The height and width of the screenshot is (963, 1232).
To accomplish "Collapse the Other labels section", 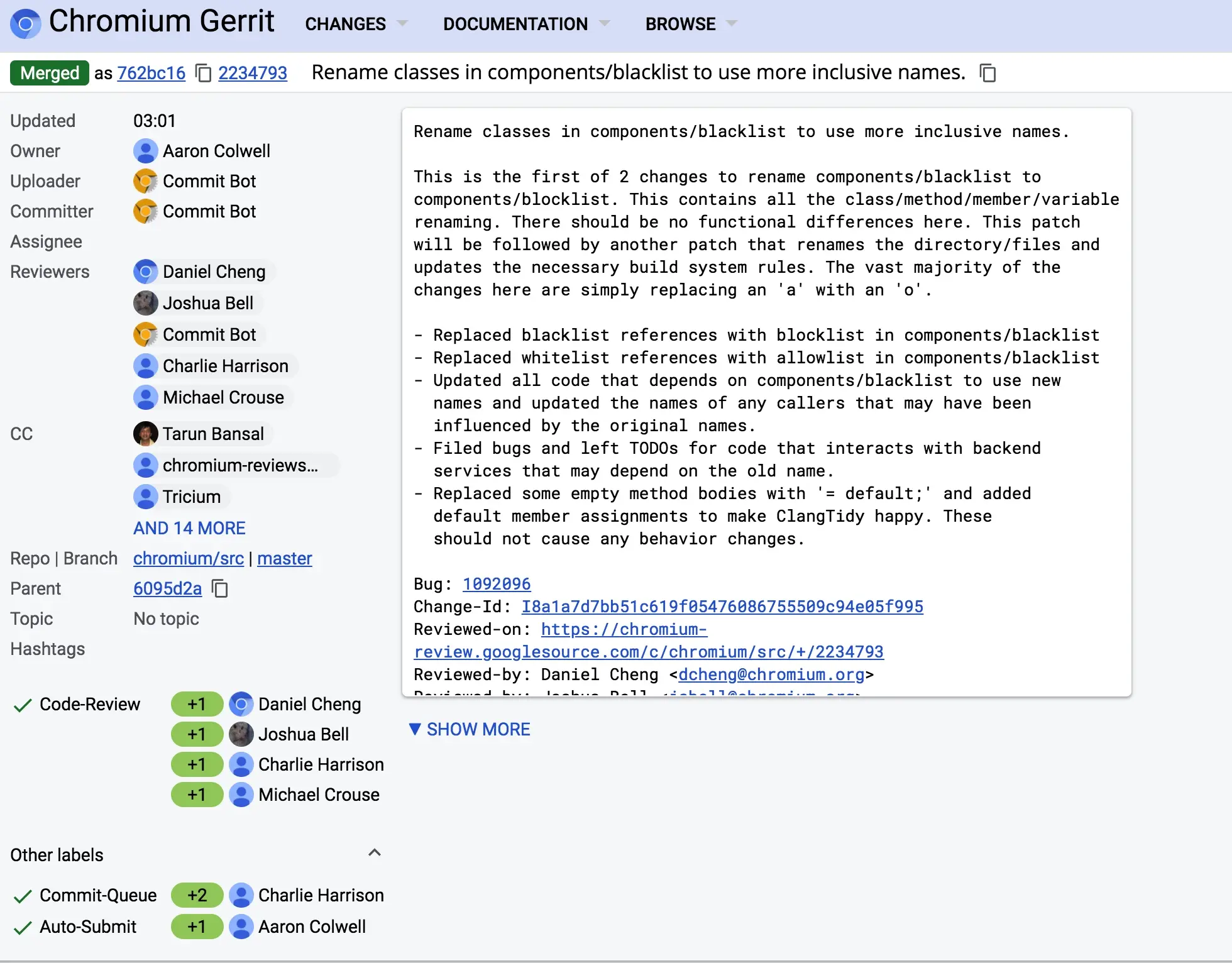I will click(x=375, y=853).
